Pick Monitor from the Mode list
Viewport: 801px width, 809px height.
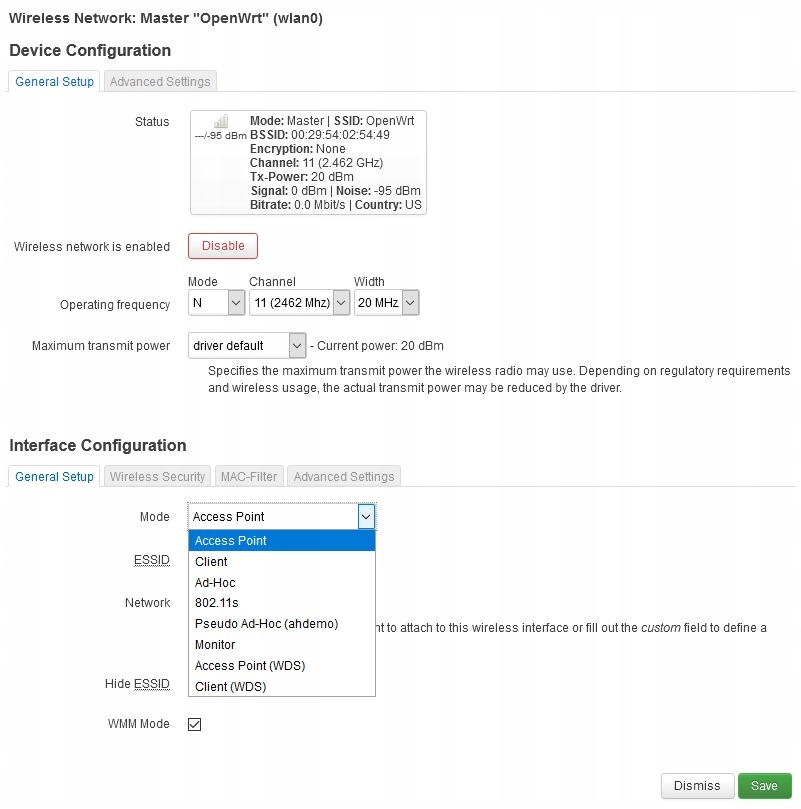pos(216,645)
